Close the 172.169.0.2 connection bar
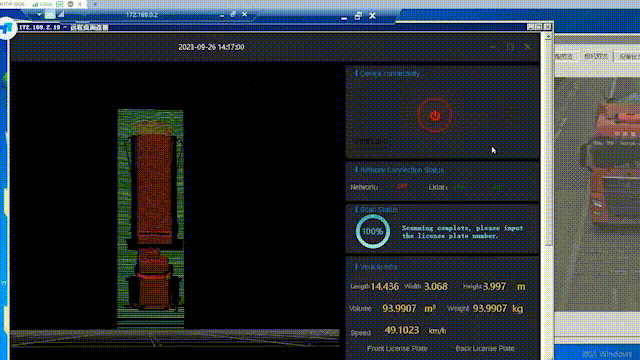This screenshot has height=360, width=640. [244, 15]
